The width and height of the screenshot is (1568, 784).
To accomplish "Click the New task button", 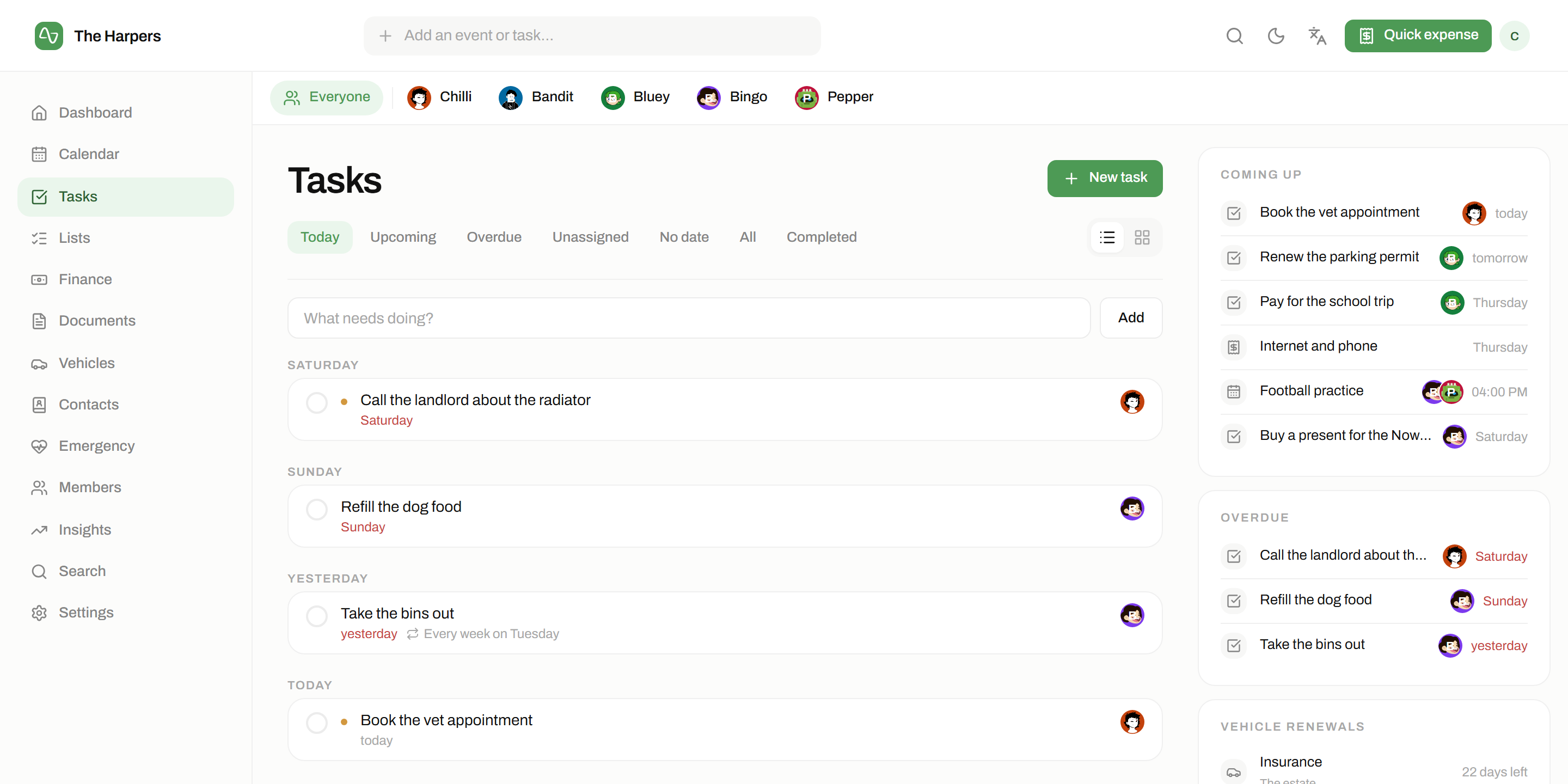I will pyautogui.click(x=1104, y=179).
